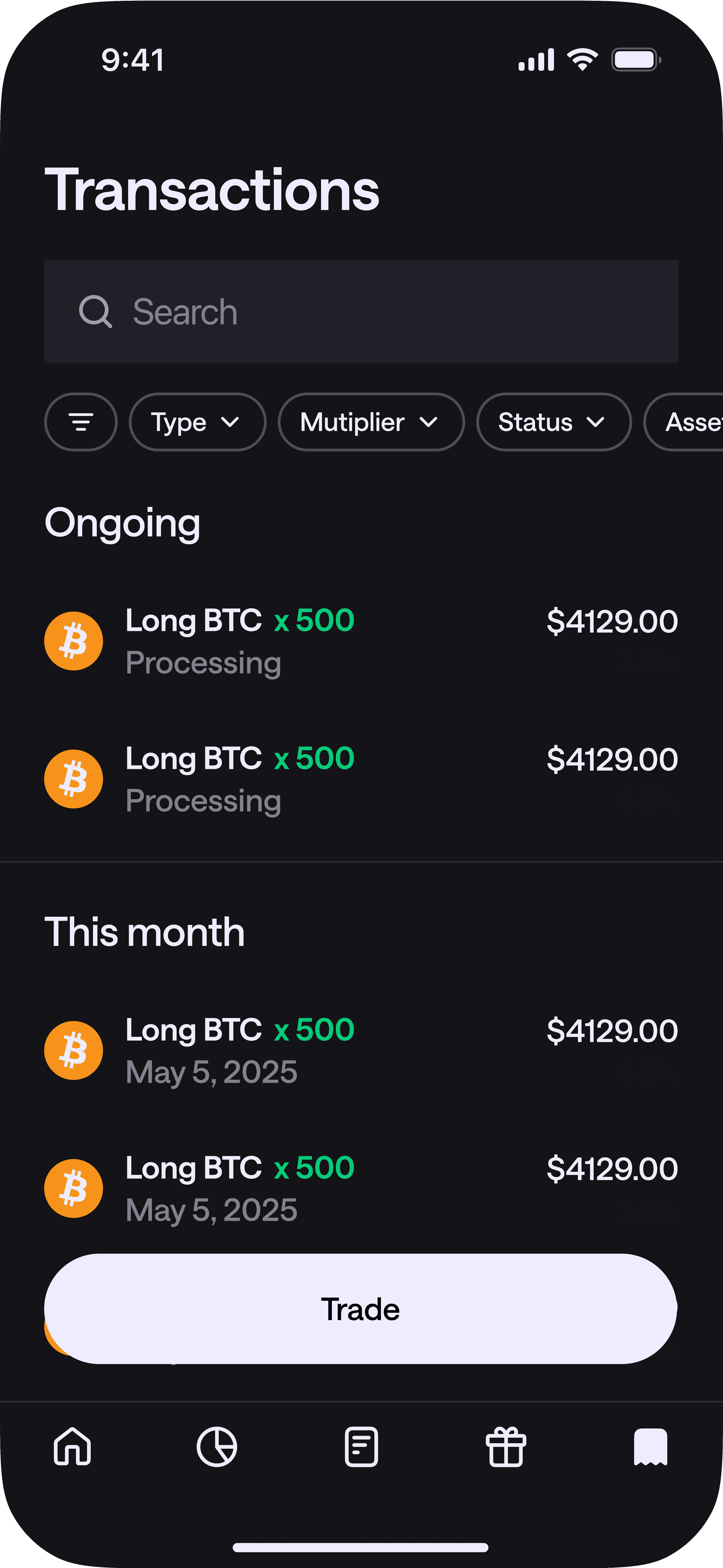Open the portfolio pie chart tab

click(217, 1446)
